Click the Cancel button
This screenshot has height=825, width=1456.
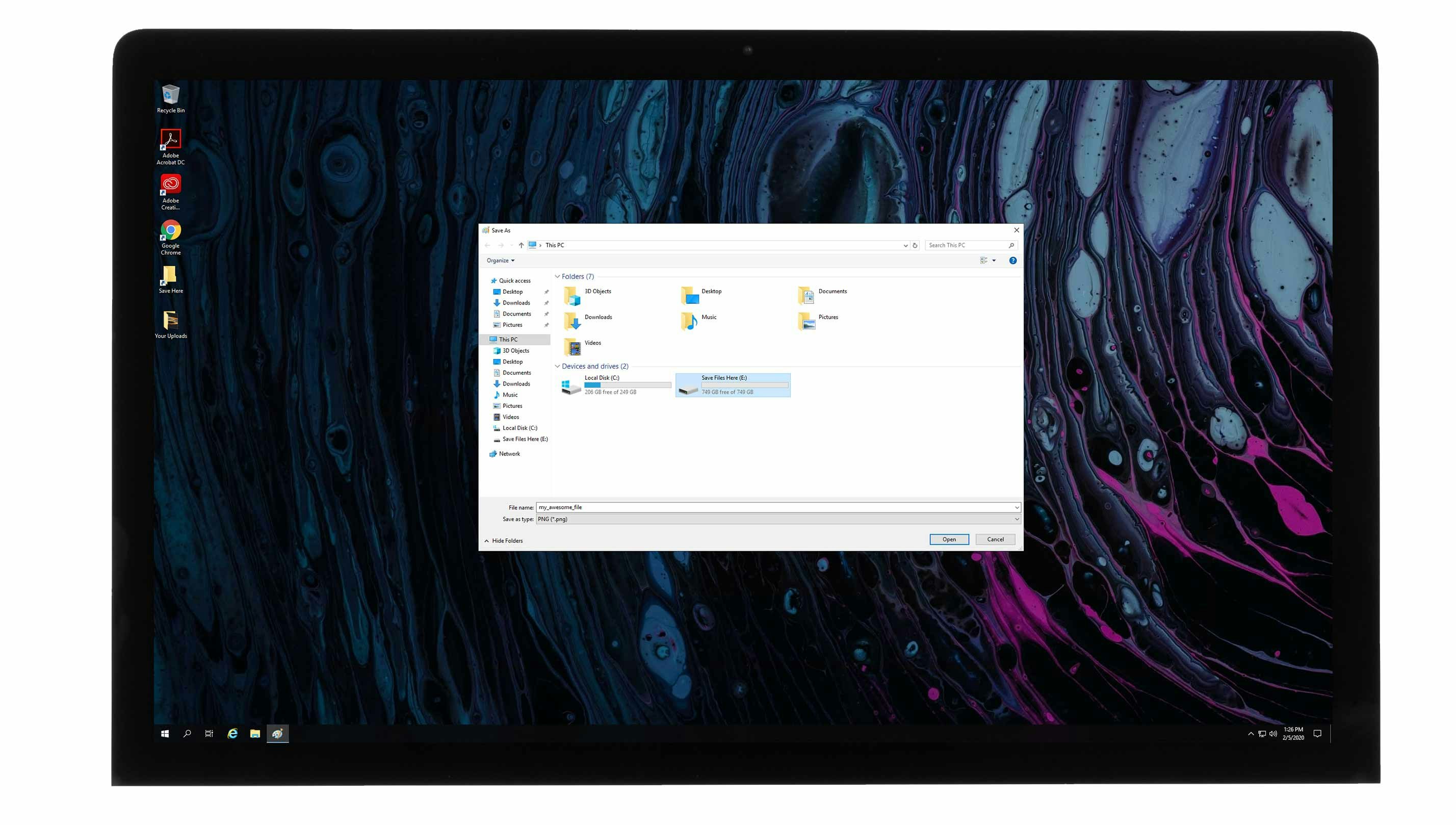[x=995, y=539]
